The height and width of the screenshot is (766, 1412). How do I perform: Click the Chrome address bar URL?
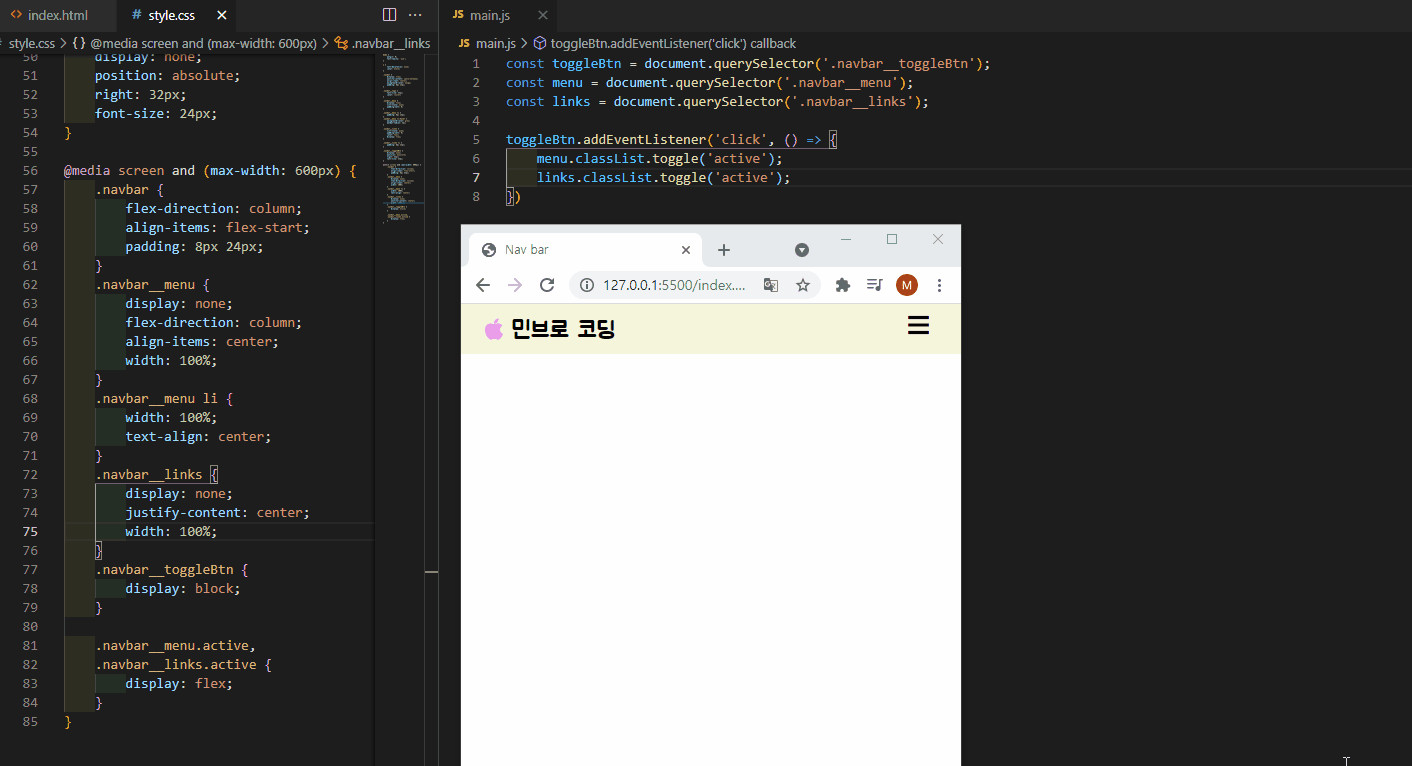click(x=674, y=285)
